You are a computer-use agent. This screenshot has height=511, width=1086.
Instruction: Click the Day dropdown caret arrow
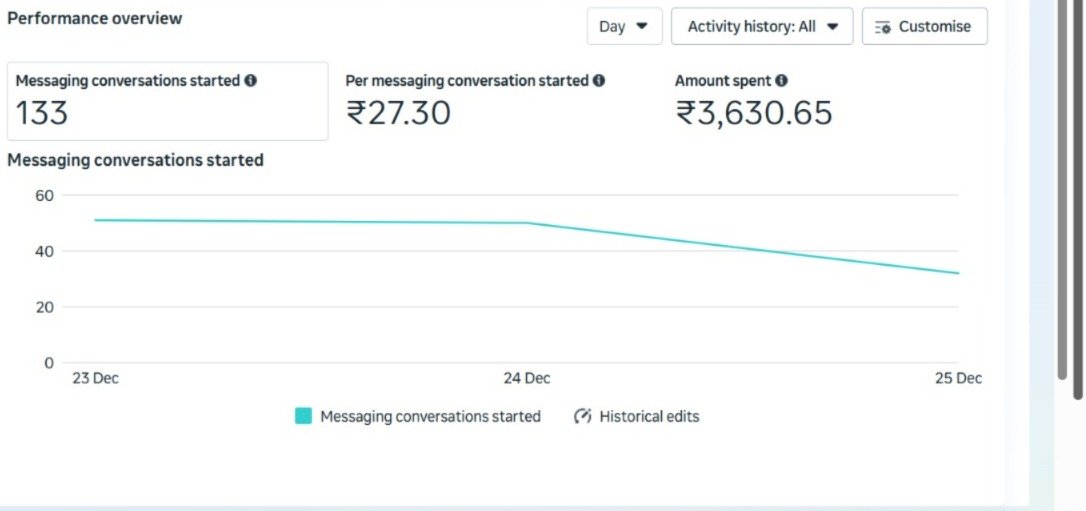pos(642,26)
